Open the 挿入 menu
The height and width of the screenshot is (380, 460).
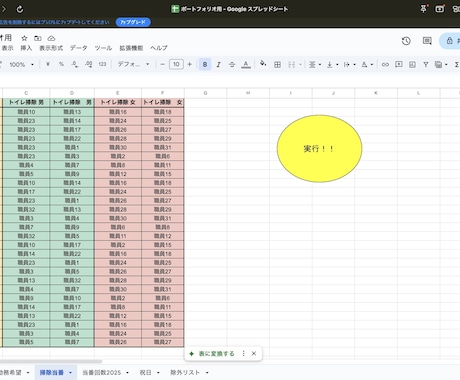(26, 48)
